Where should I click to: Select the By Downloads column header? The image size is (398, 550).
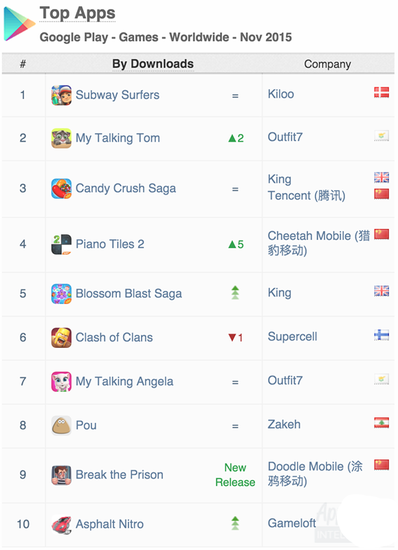pos(153,64)
